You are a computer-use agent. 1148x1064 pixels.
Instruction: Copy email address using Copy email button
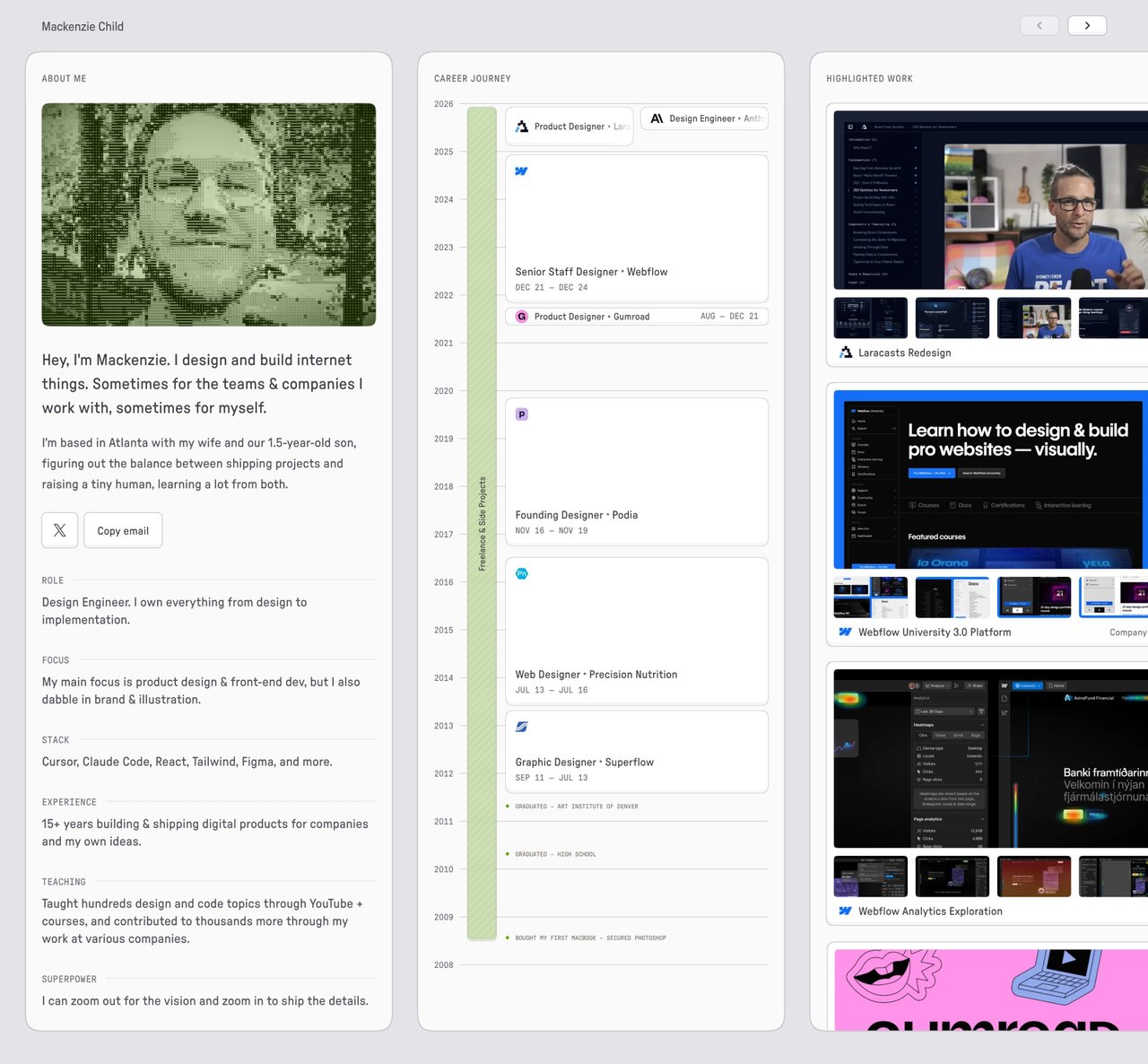click(x=123, y=530)
